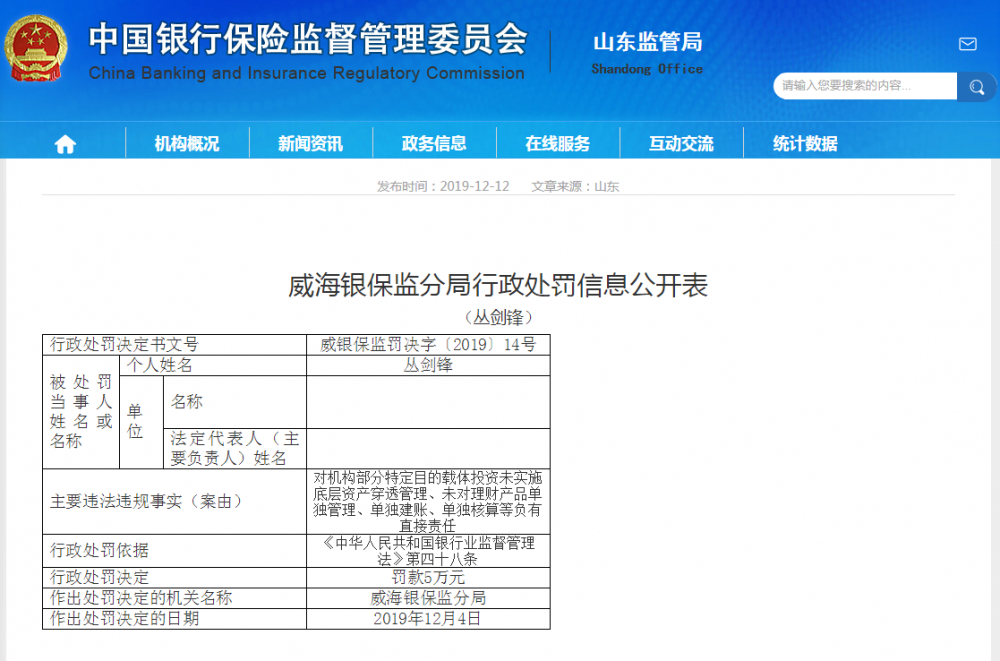Click the 罚款5万元 penalty decision cell
The image size is (1000, 661).
(x=428, y=577)
